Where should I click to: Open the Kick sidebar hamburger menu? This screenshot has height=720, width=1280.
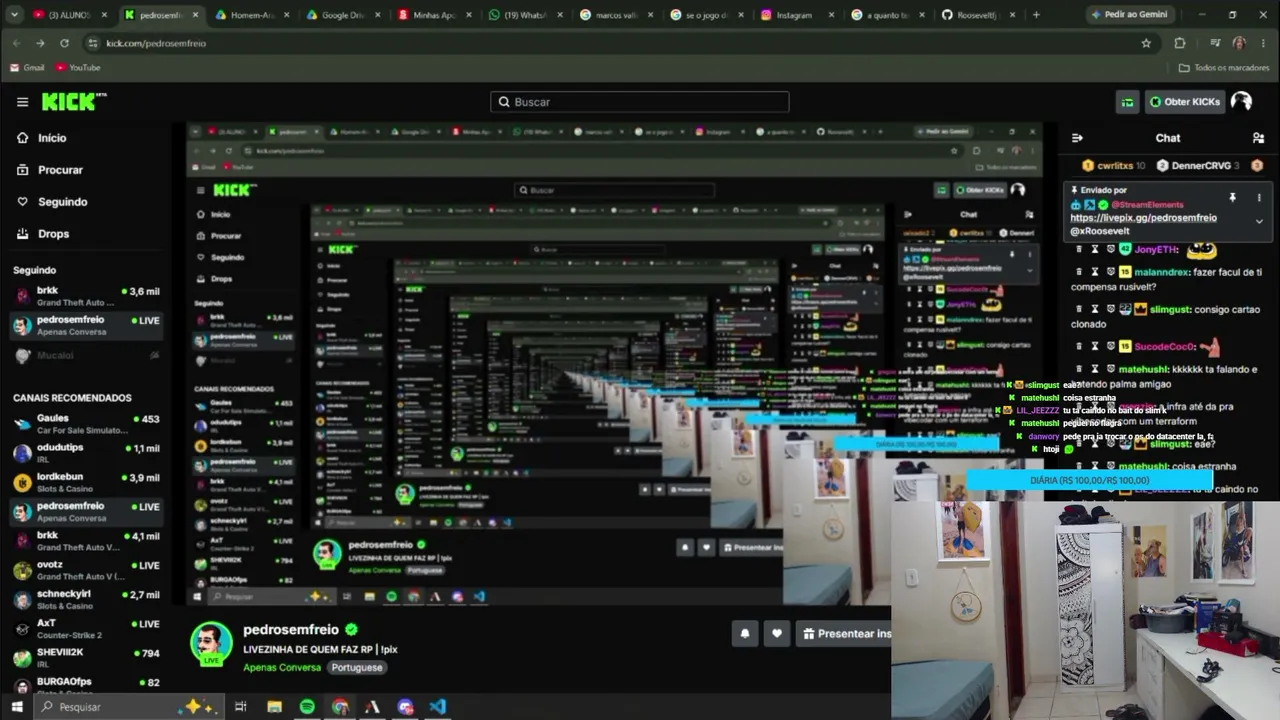22,102
